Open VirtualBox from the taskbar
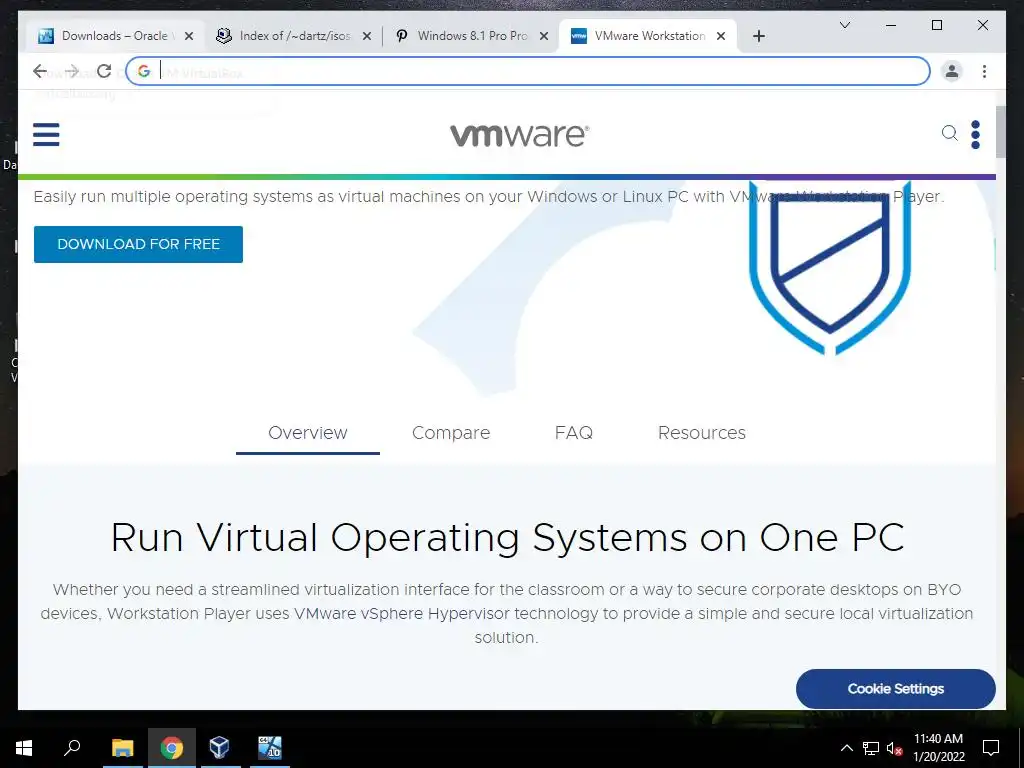 (219, 748)
